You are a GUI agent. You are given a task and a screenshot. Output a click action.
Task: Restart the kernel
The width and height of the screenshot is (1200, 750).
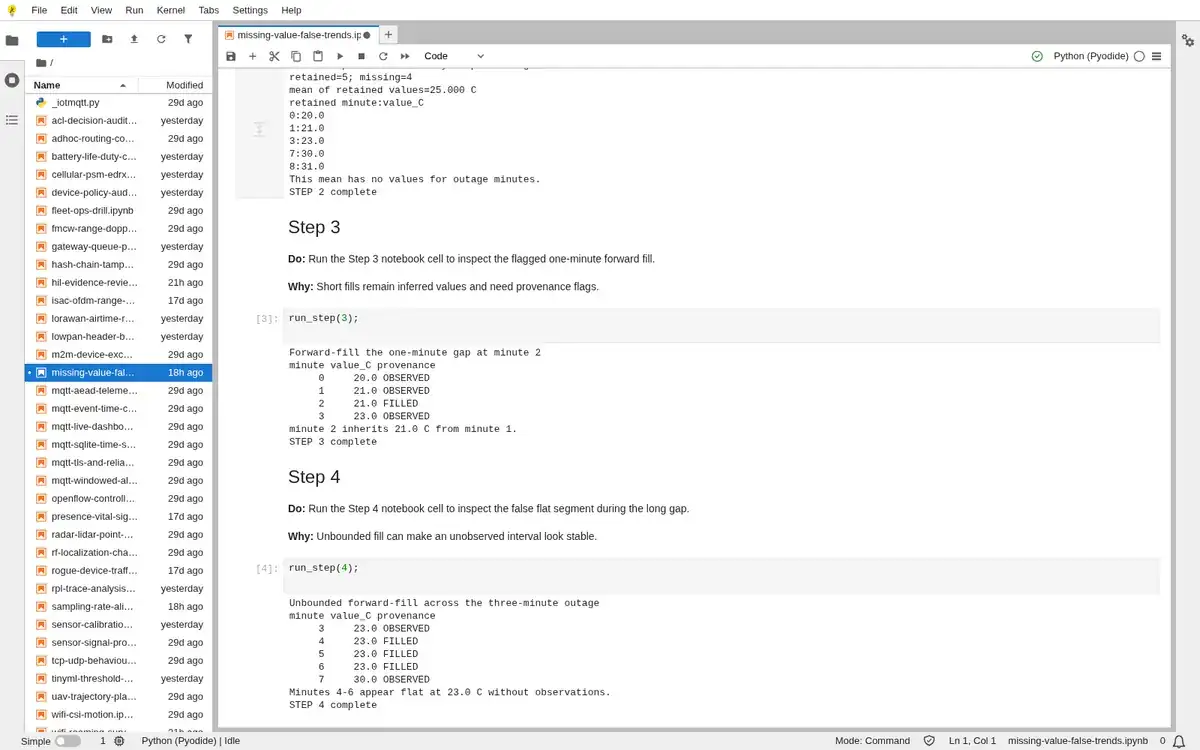click(x=383, y=56)
